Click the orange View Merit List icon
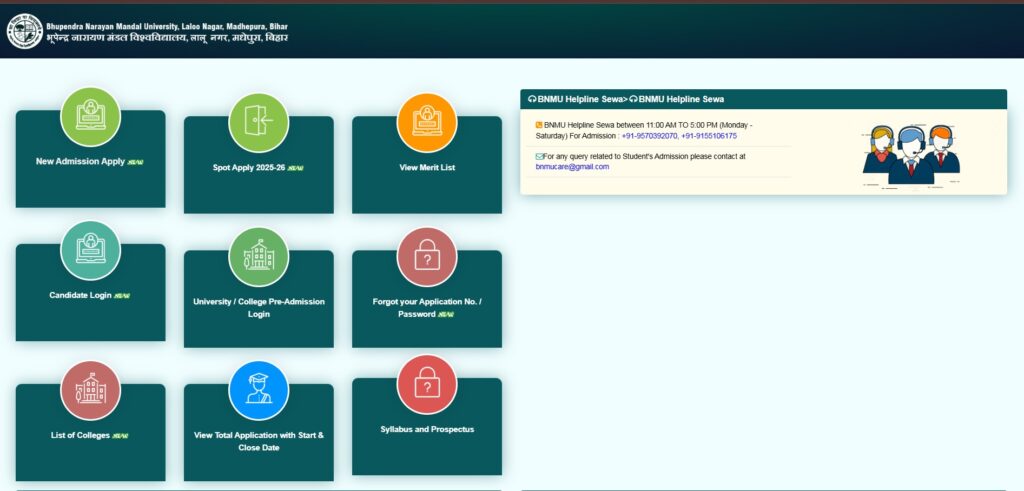Viewport: 1024px width, 491px height. pyautogui.click(x=427, y=122)
